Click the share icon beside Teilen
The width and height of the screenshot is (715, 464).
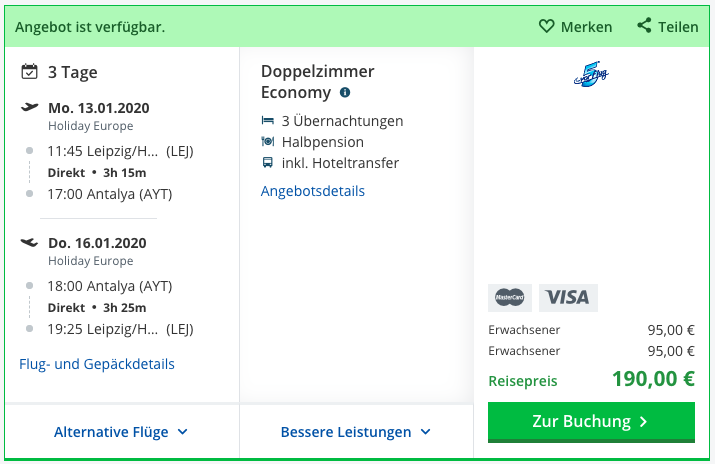(x=644, y=26)
